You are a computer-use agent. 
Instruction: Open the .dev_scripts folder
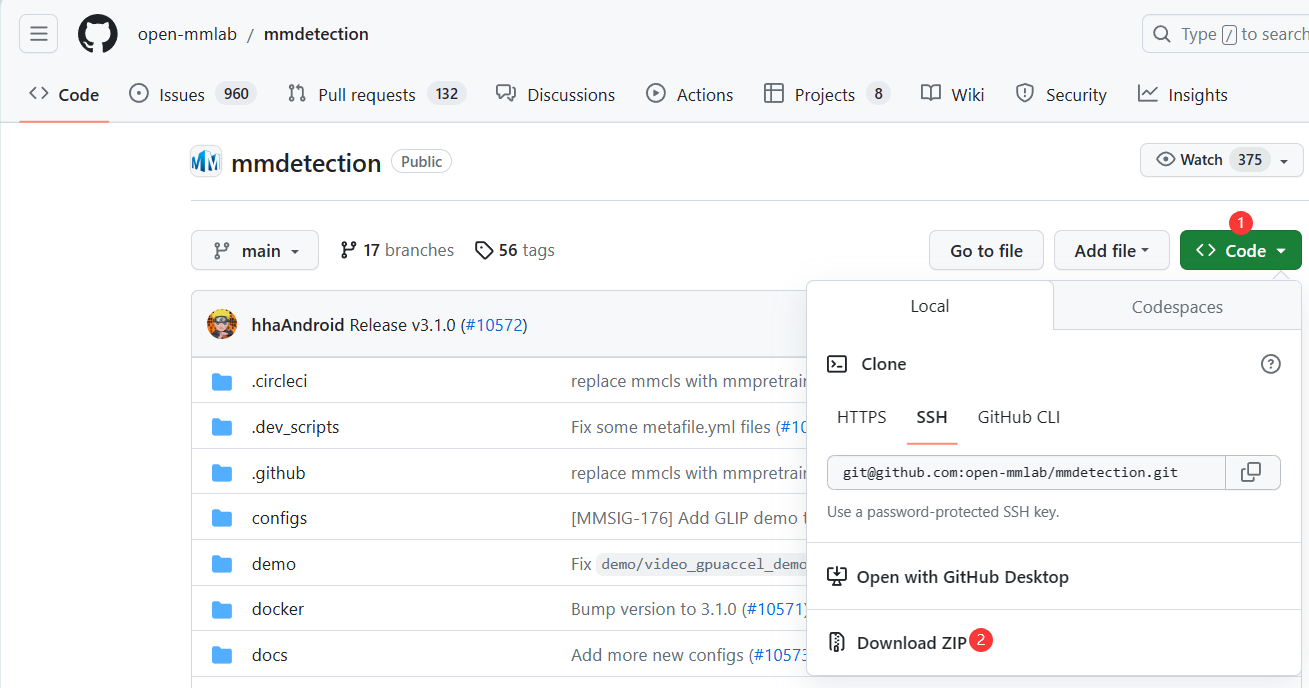295,427
